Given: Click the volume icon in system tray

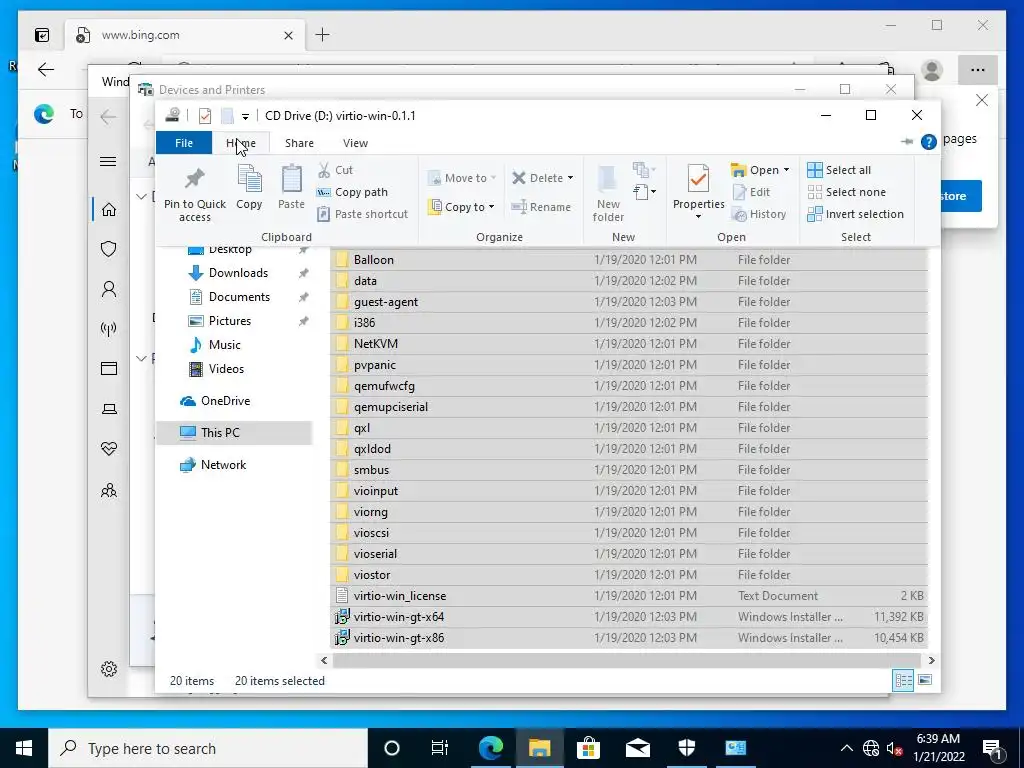Looking at the screenshot, I should coord(894,748).
